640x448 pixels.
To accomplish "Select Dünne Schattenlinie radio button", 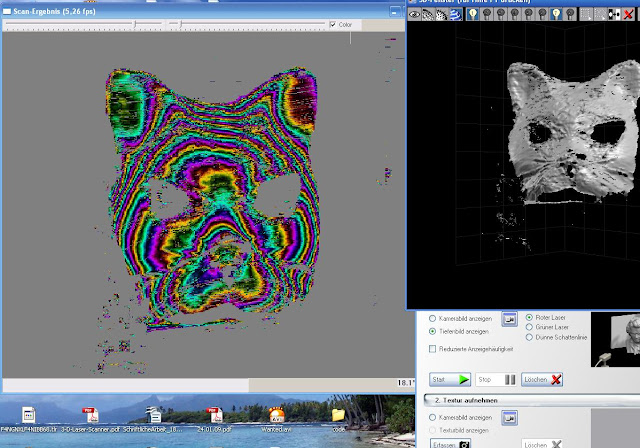I will coord(529,339).
